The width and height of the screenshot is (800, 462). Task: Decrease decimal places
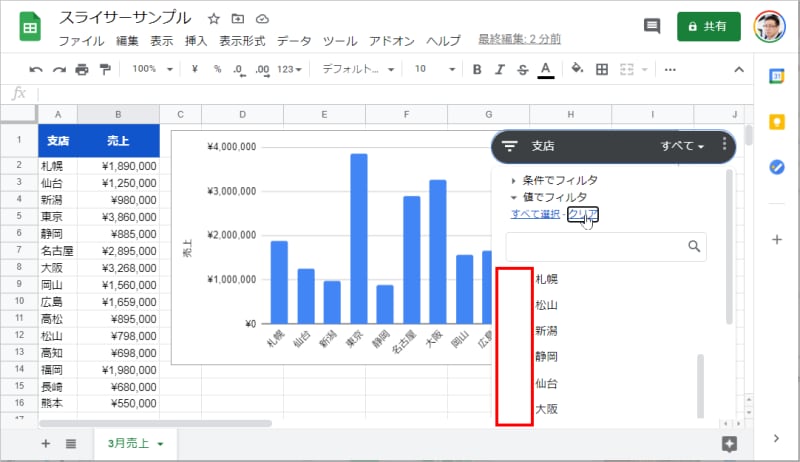[239, 70]
